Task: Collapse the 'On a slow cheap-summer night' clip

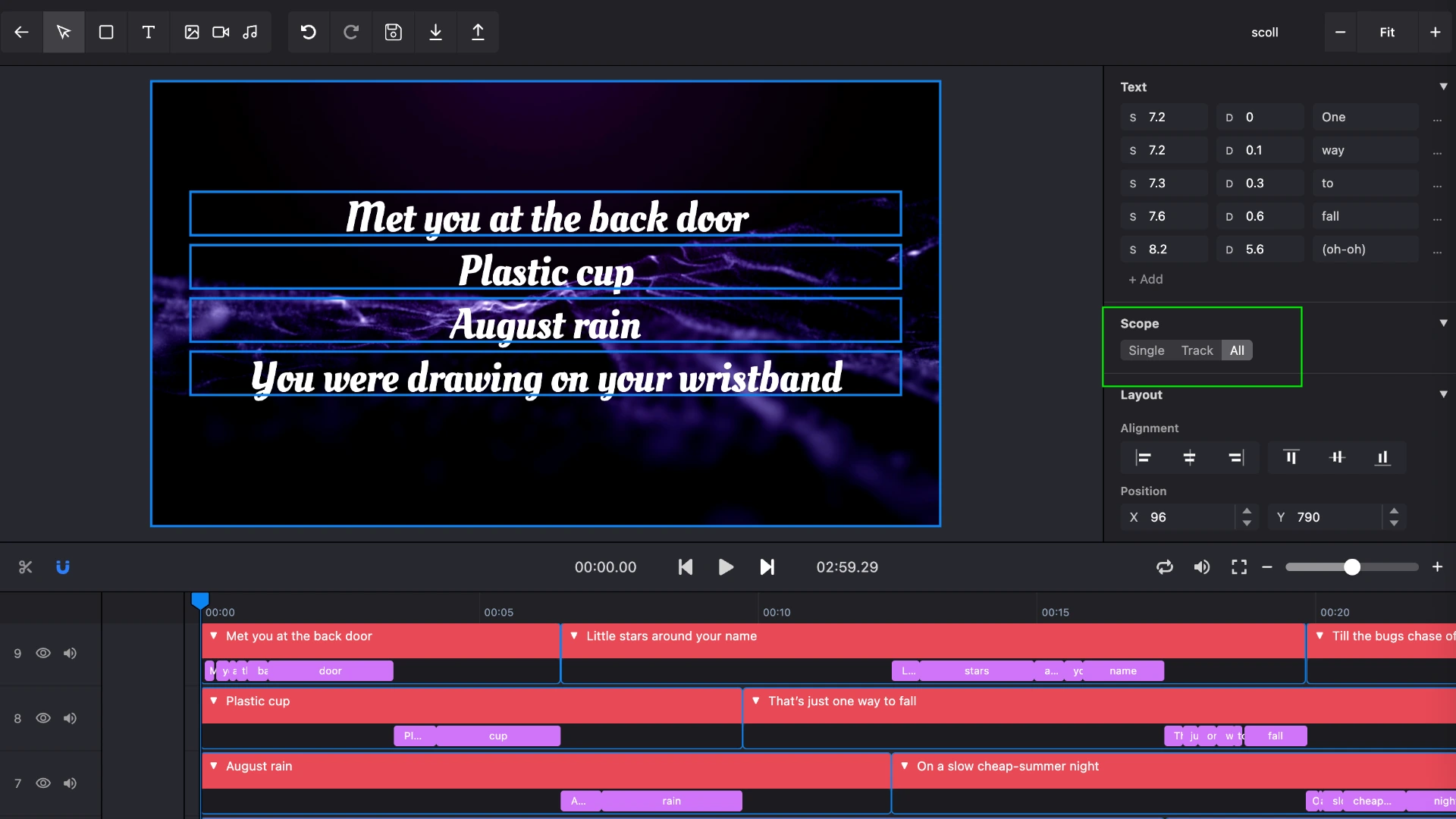Action: pyautogui.click(x=905, y=766)
